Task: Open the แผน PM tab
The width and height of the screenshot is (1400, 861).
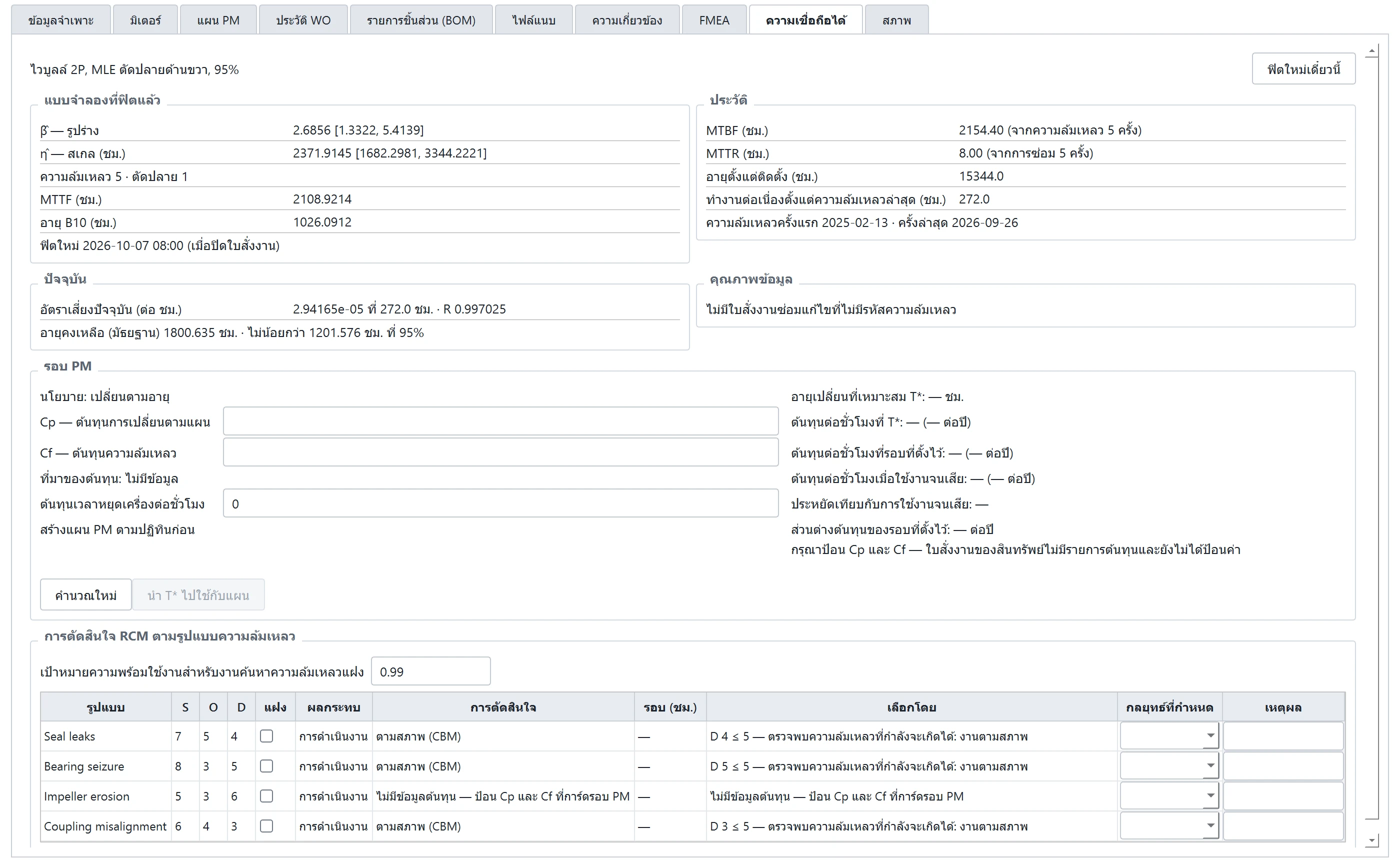Action: point(218,20)
